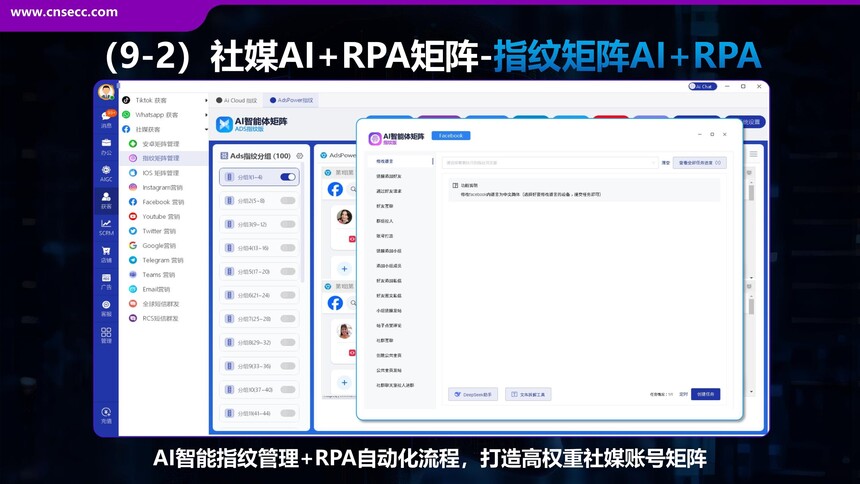Open the 文本拆解工具 button
Screen dimensions: 860x484
tap(528, 394)
